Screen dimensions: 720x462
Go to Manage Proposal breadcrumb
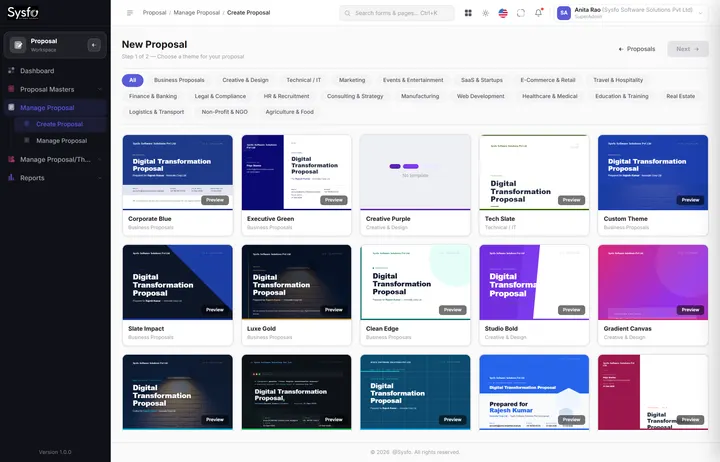point(197,12)
